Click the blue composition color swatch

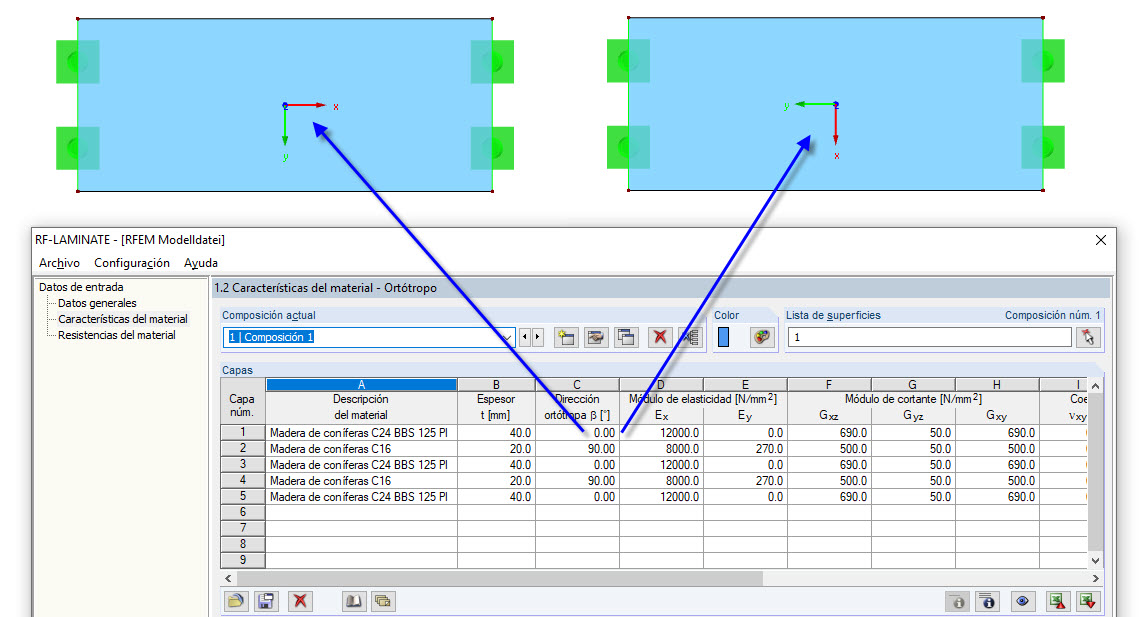click(x=723, y=337)
